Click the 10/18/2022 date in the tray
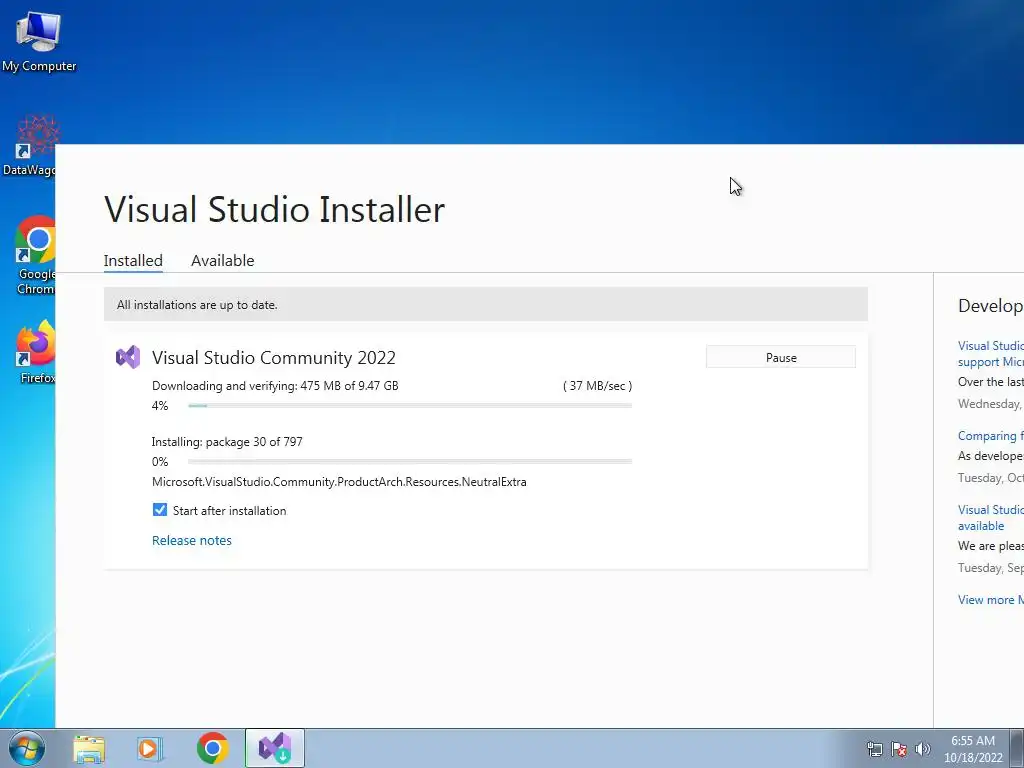The image size is (1024, 768). [x=973, y=758]
